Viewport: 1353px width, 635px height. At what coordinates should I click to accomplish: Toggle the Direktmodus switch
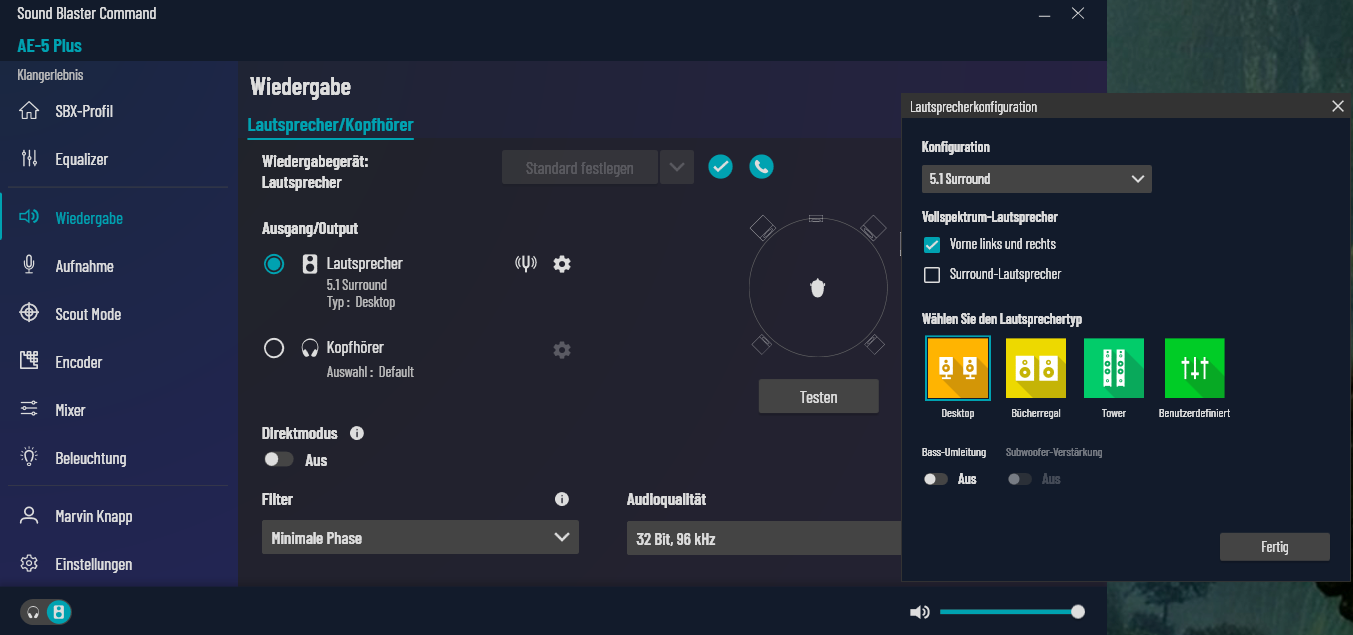[279, 460]
